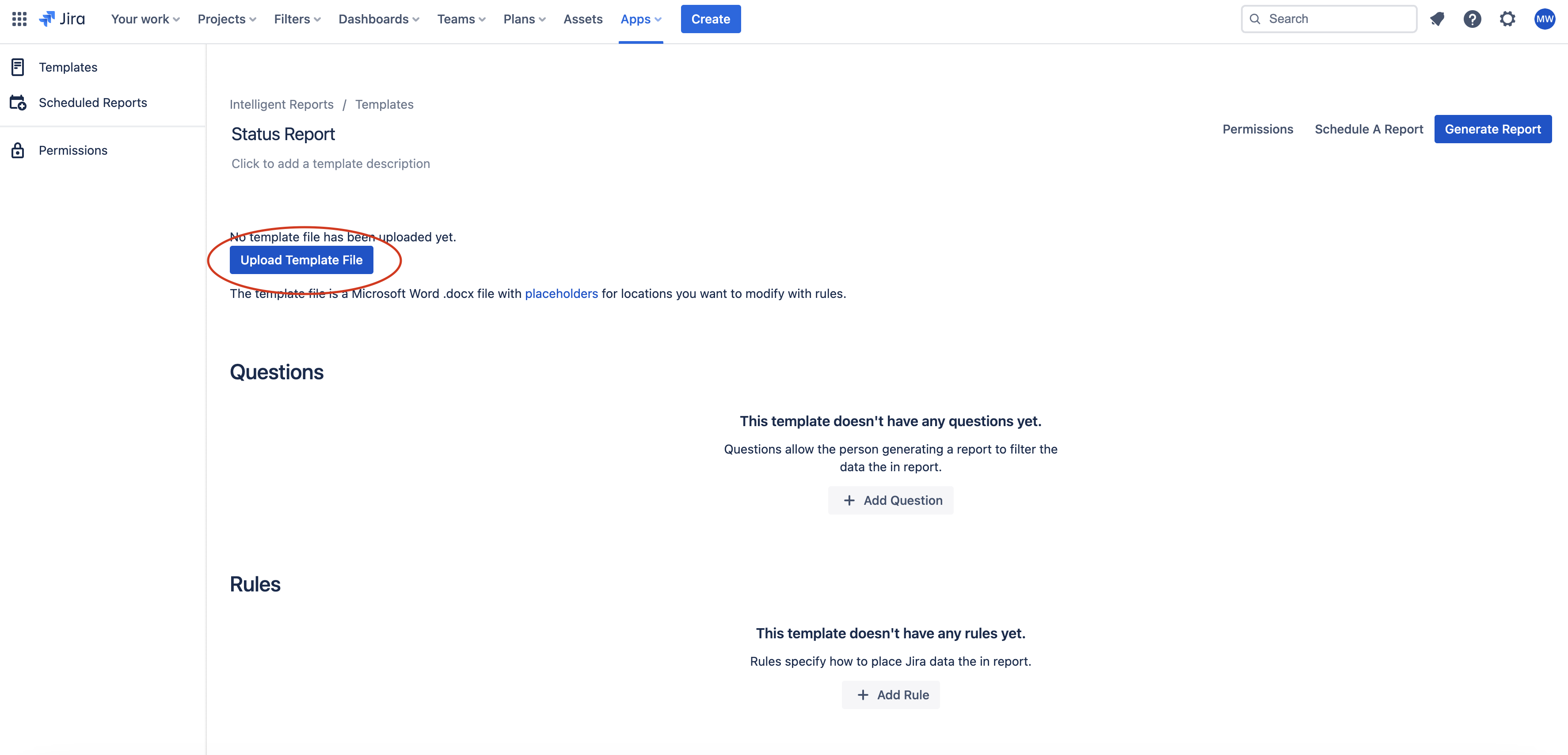Open the app switcher grid icon

click(x=19, y=19)
